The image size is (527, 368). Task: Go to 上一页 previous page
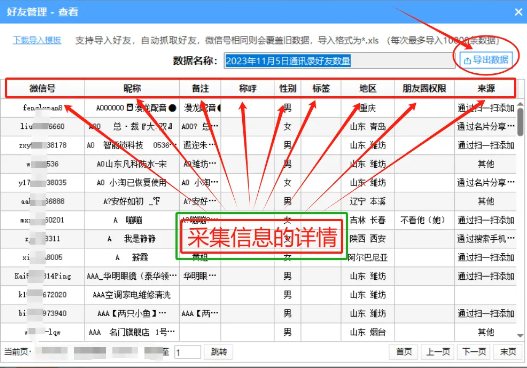(x=438, y=352)
